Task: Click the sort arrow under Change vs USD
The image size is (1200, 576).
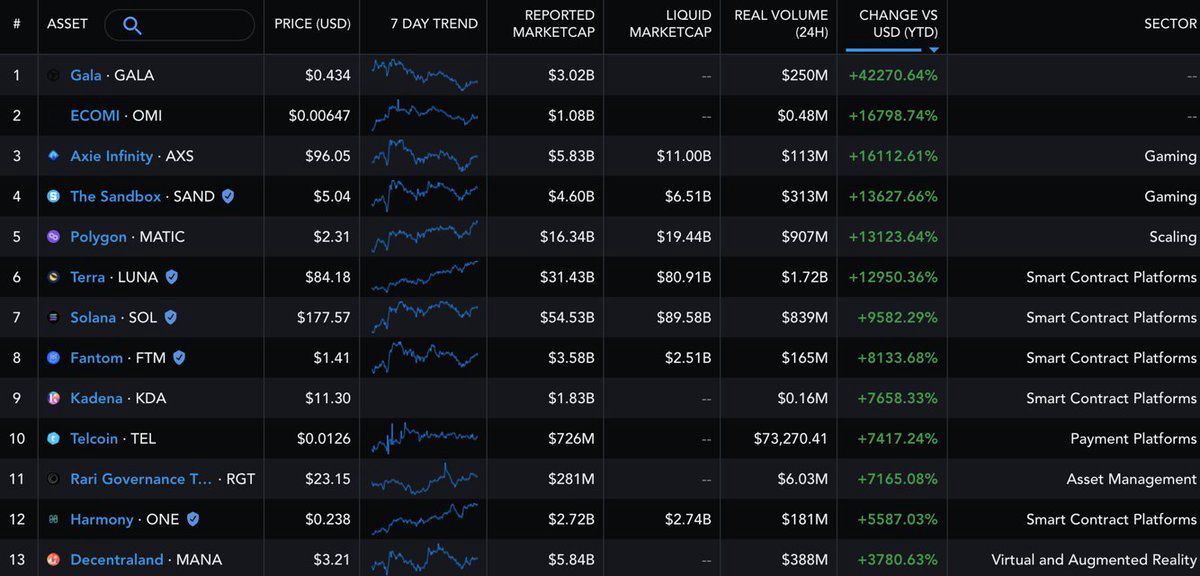Action: 933,49
